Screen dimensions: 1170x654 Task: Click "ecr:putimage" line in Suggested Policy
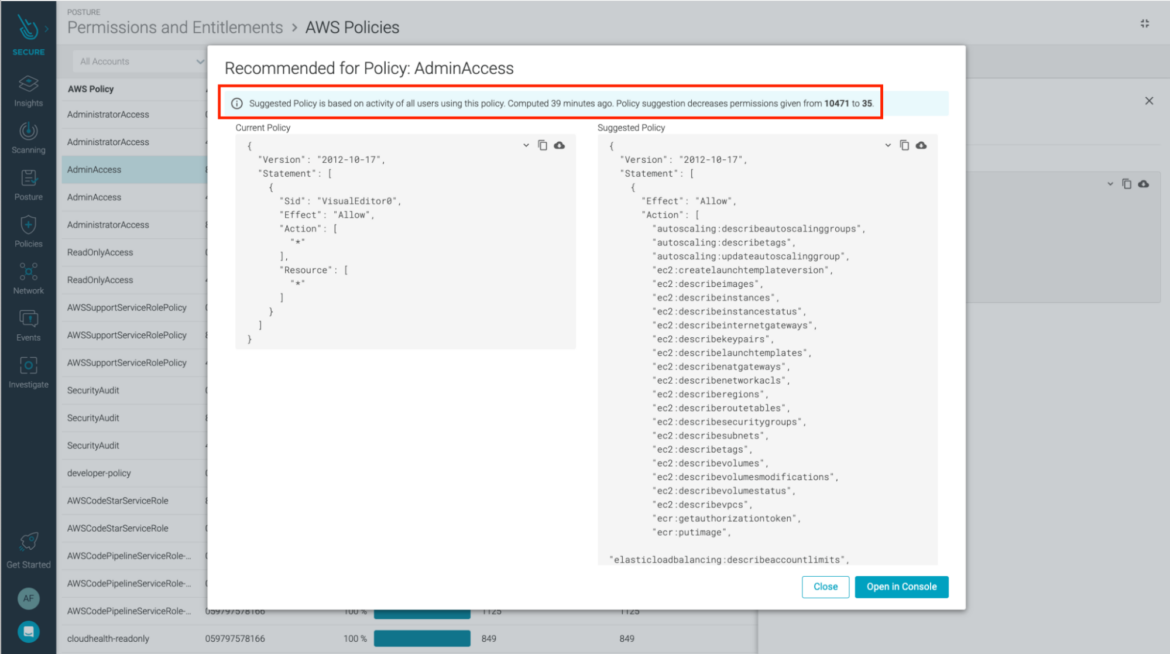[692, 532]
